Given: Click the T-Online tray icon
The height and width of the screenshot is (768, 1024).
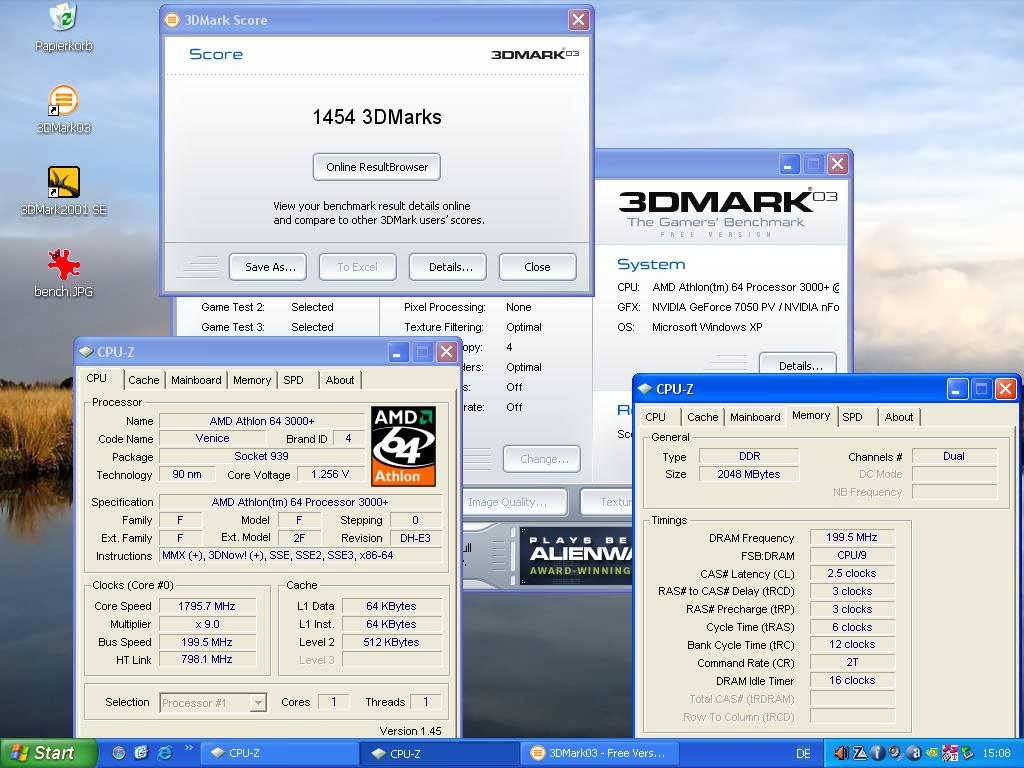Looking at the screenshot, I should click(950, 753).
